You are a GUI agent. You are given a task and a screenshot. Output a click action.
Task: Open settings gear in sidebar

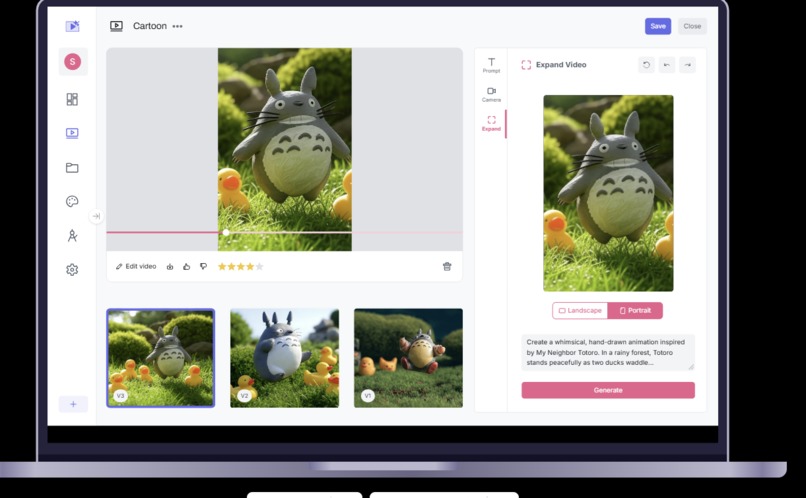coord(72,269)
